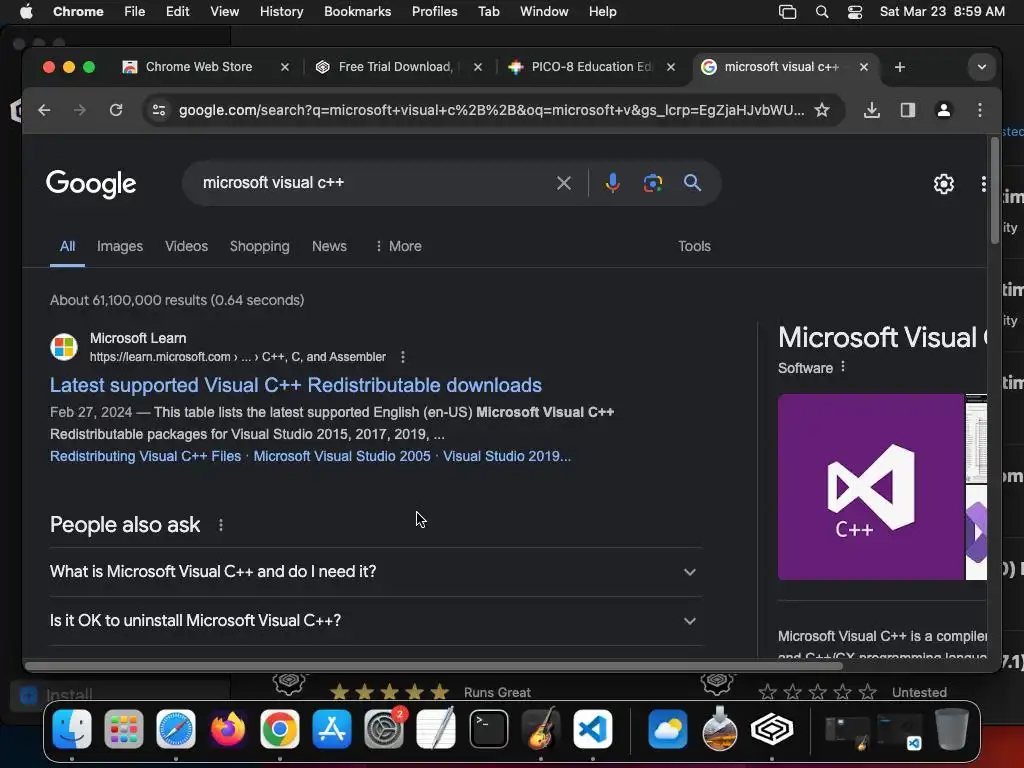Open a new tab with plus button

[900, 67]
